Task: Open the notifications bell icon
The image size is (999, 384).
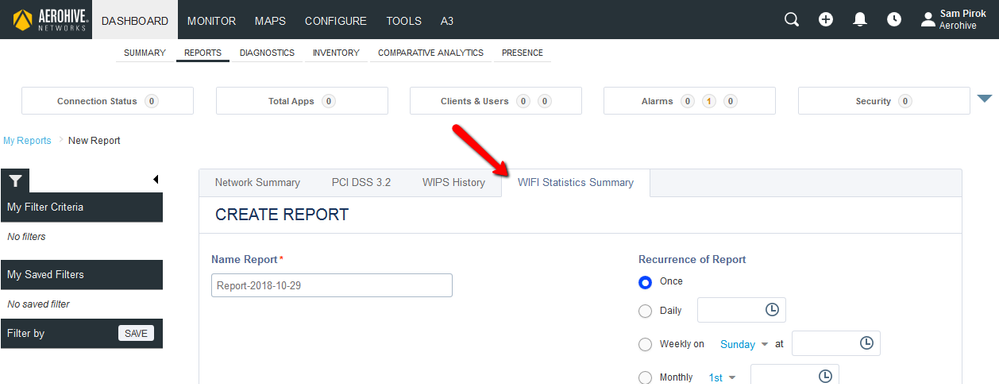Action: pyautogui.click(x=860, y=20)
